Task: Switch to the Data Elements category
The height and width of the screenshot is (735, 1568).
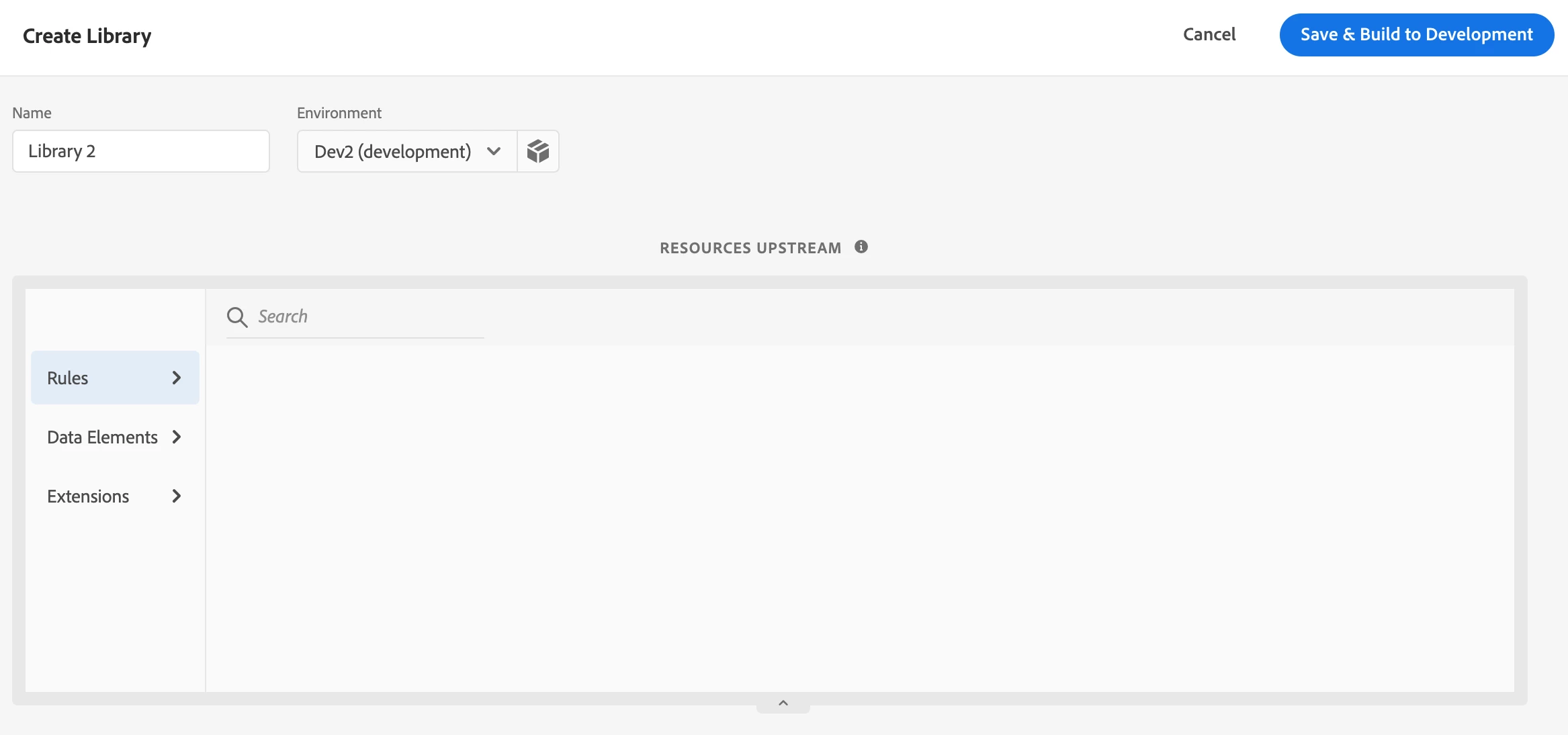Action: coord(102,437)
